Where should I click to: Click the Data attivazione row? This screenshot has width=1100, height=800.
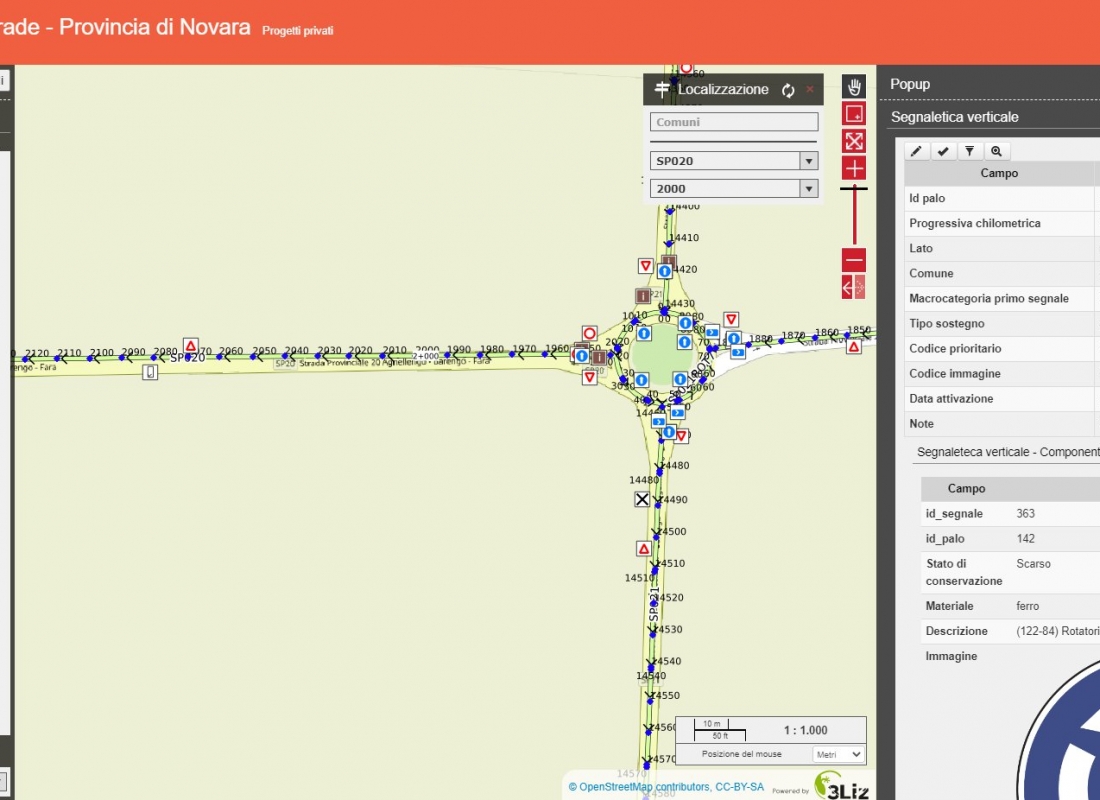1002,399
